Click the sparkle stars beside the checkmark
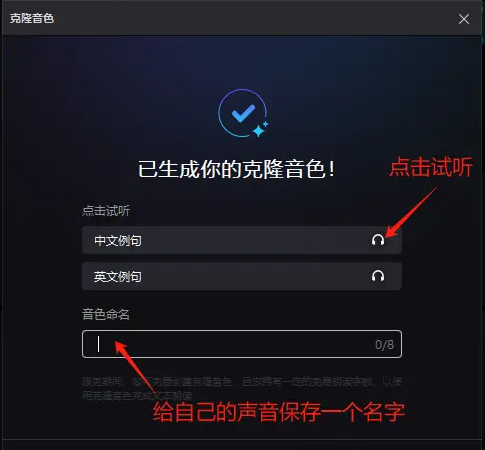The height and width of the screenshot is (450, 485). [260, 129]
